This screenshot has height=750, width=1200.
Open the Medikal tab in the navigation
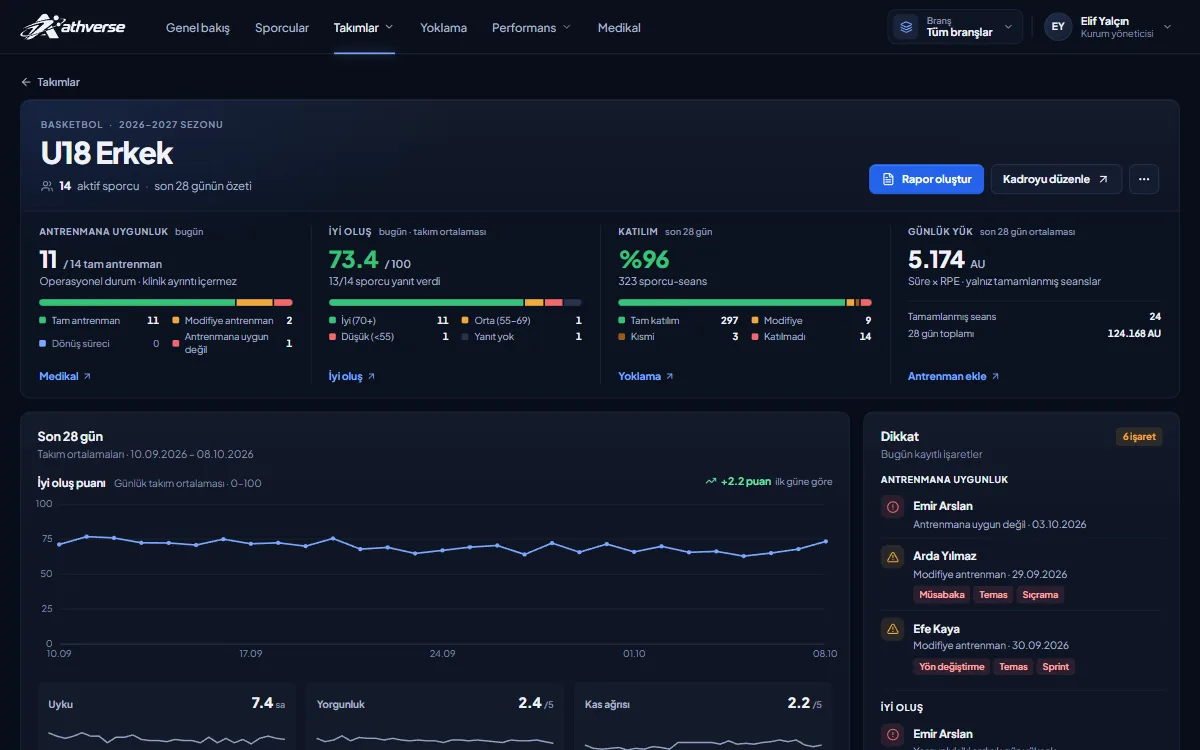point(619,28)
